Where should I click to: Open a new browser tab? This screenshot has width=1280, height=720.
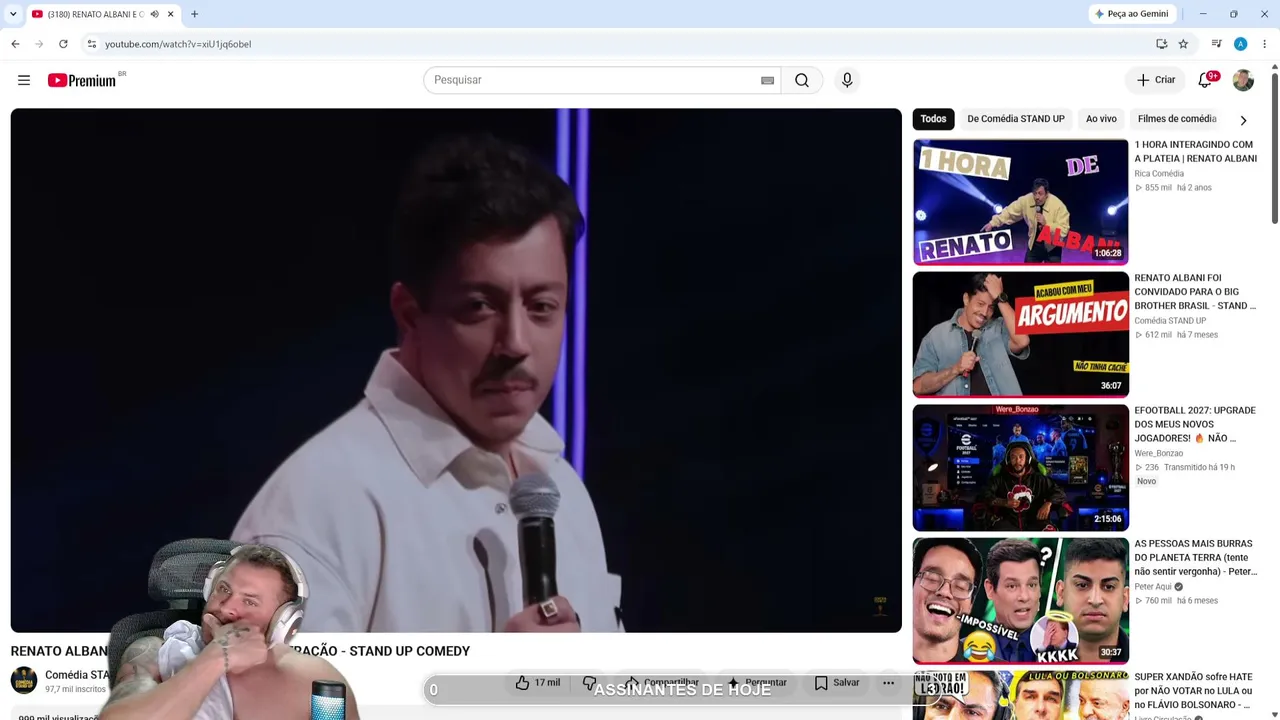[194, 14]
